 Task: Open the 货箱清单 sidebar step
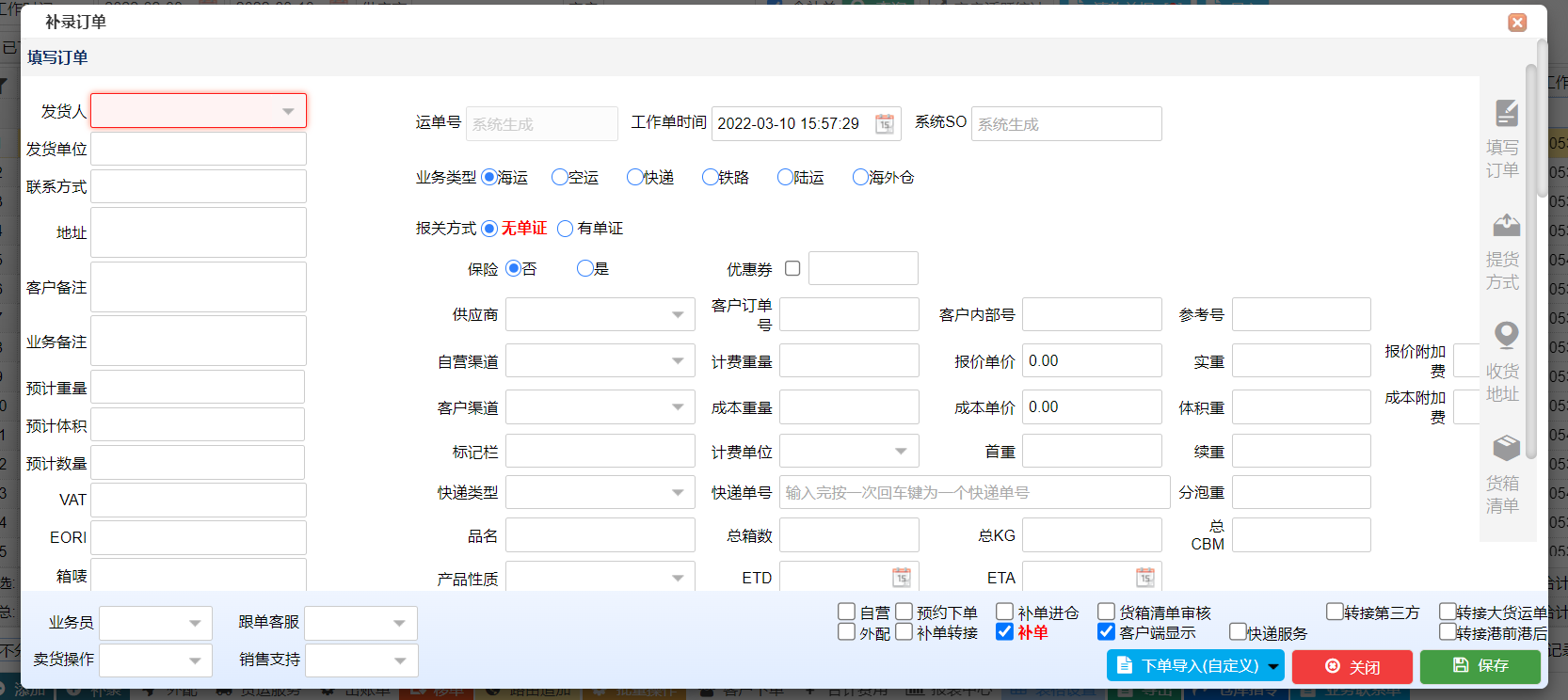(x=1502, y=474)
